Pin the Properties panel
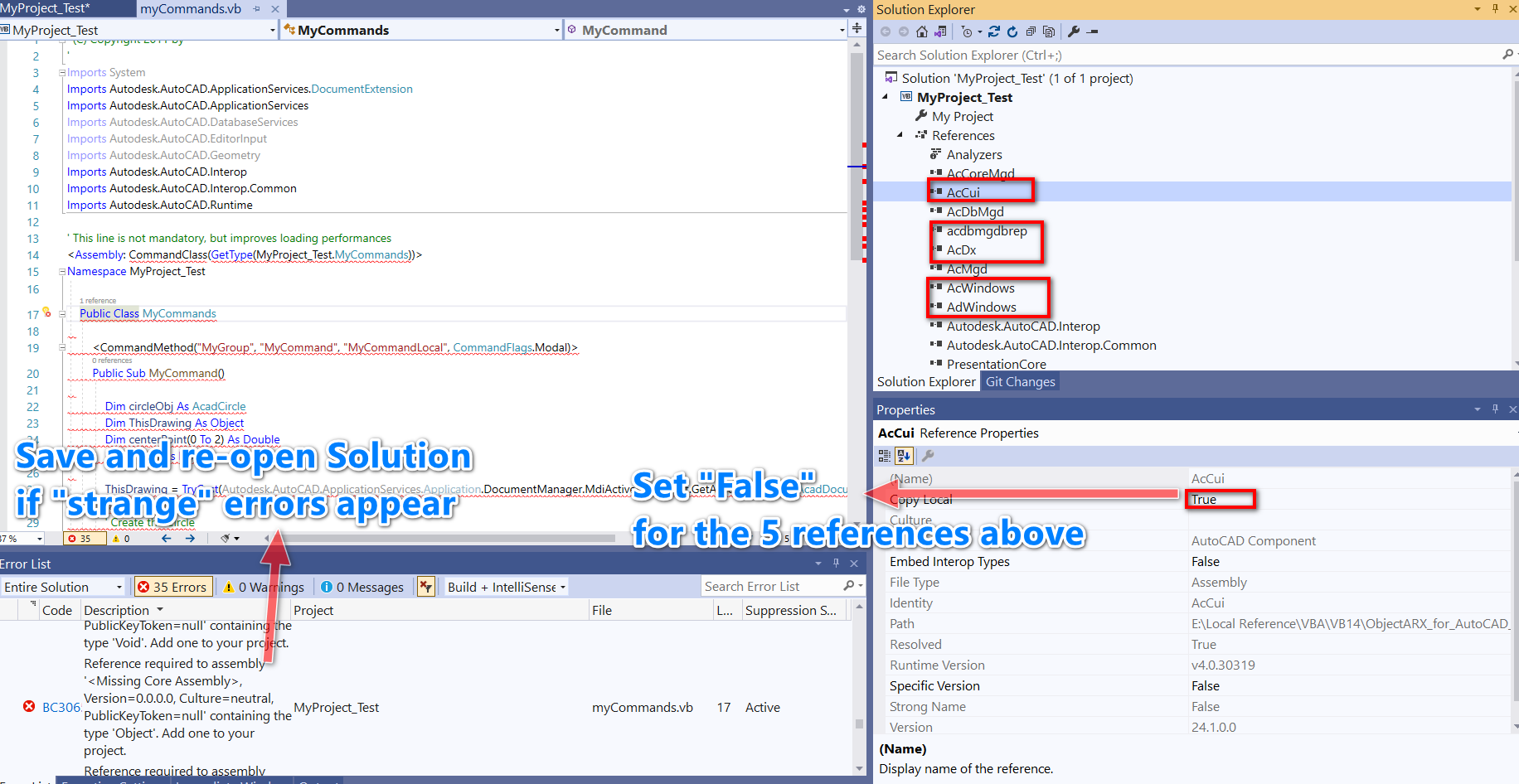 (x=1495, y=409)
